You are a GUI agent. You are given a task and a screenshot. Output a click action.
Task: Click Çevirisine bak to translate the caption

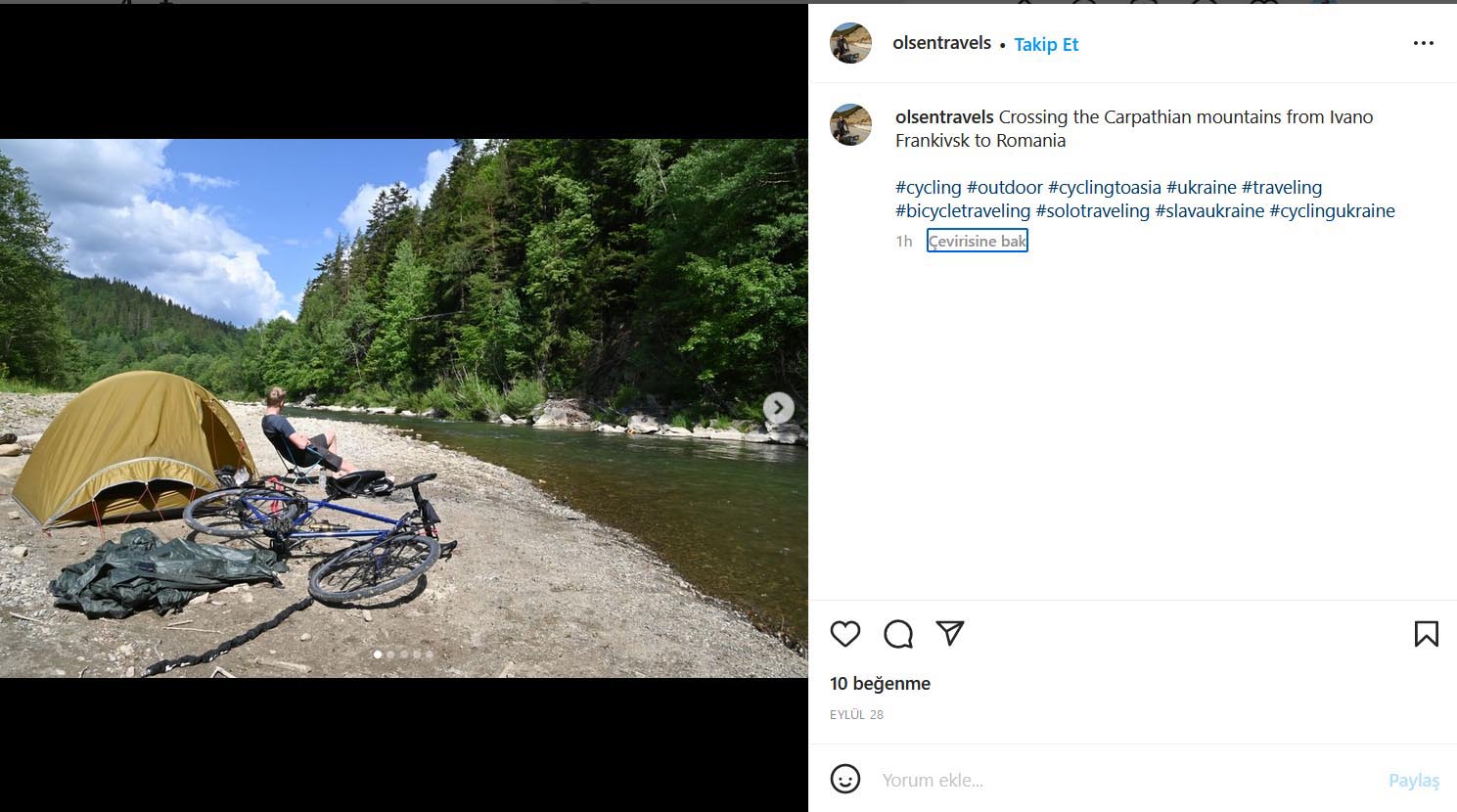tap(977, 241)
